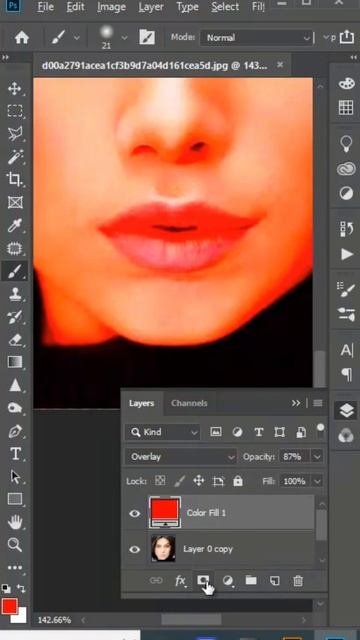
Task: Switch to the Channels tab
Action: pyautogui.click(x=189, y=403)
